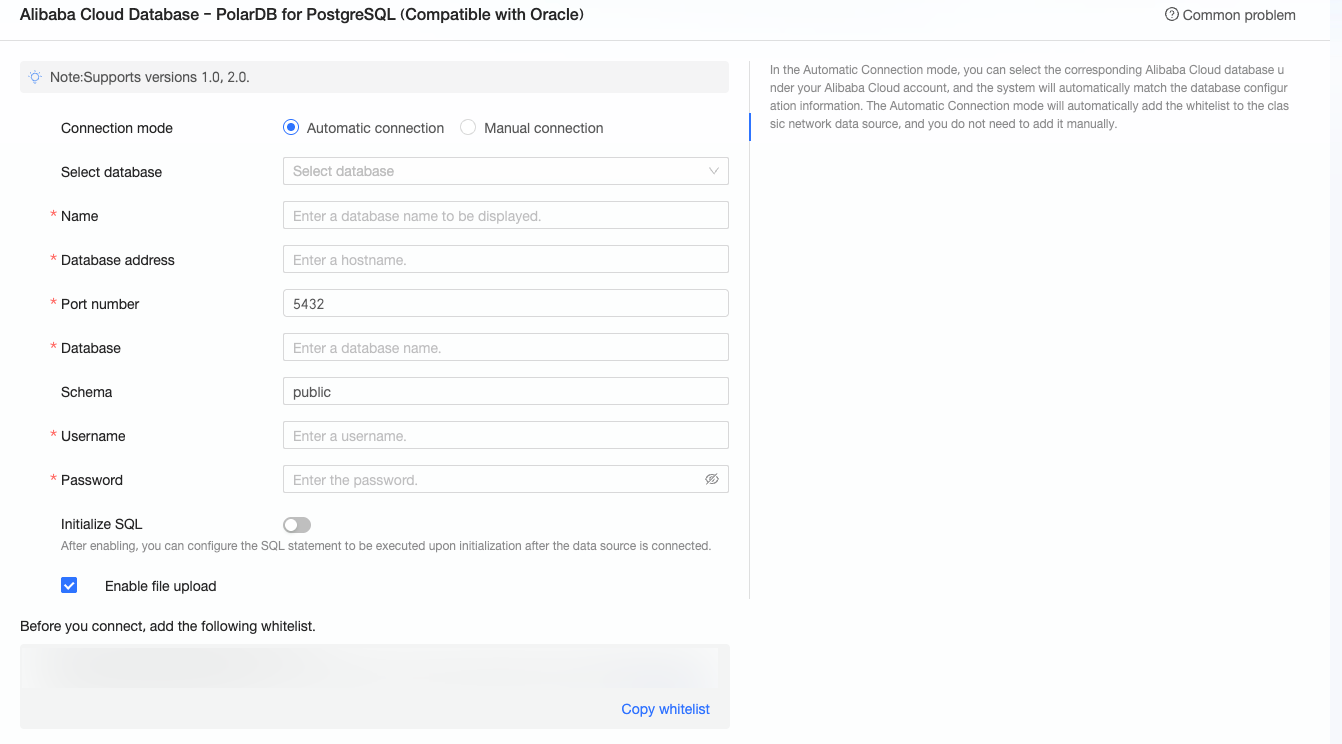This screenshot has height=744, width=1342.
Task: Uncheck Enable file upload checkbox
Action: 69,585
